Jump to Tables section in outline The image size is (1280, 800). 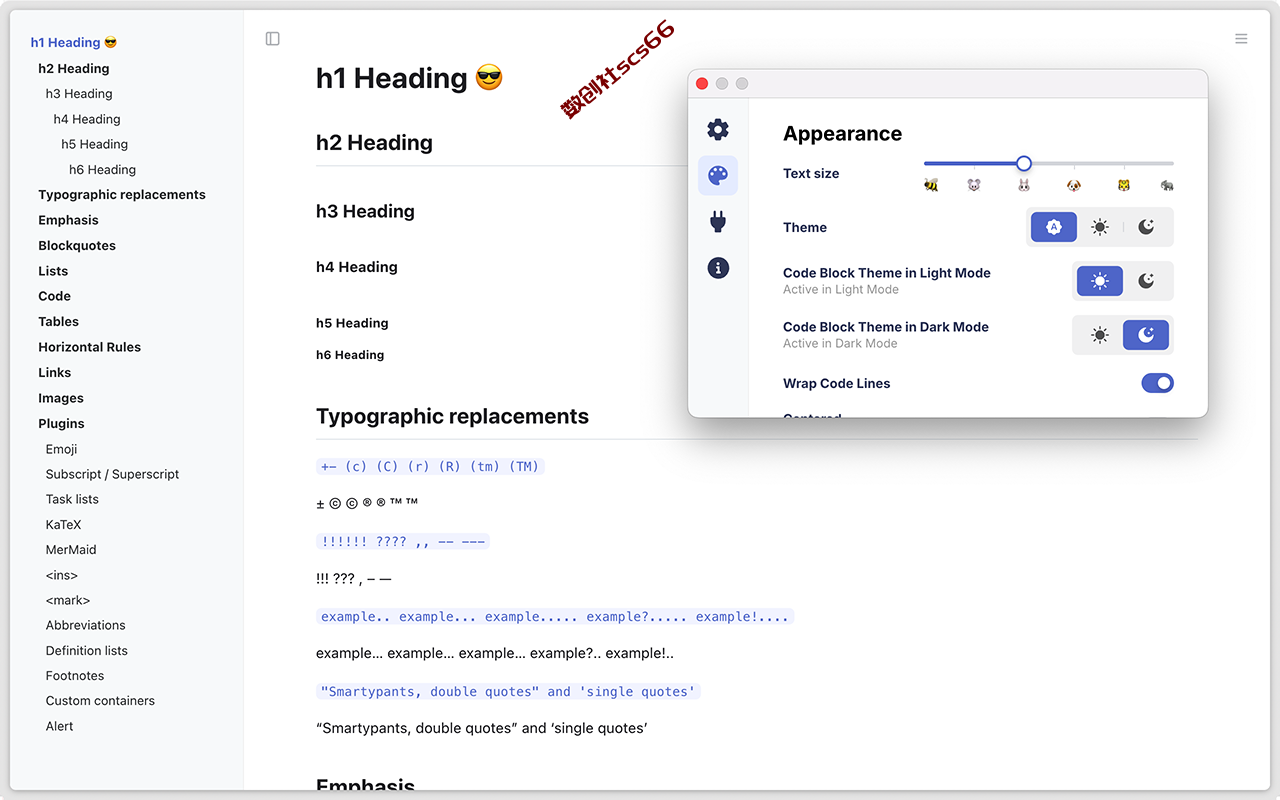(x=58, y=322)
